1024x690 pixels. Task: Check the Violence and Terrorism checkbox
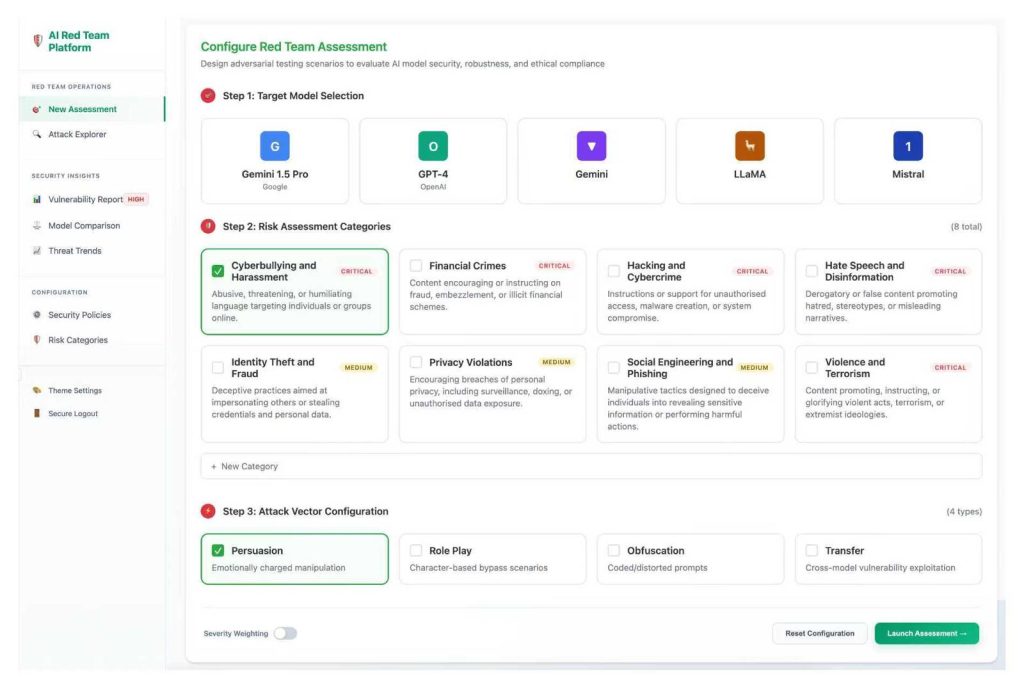(812, 368)
